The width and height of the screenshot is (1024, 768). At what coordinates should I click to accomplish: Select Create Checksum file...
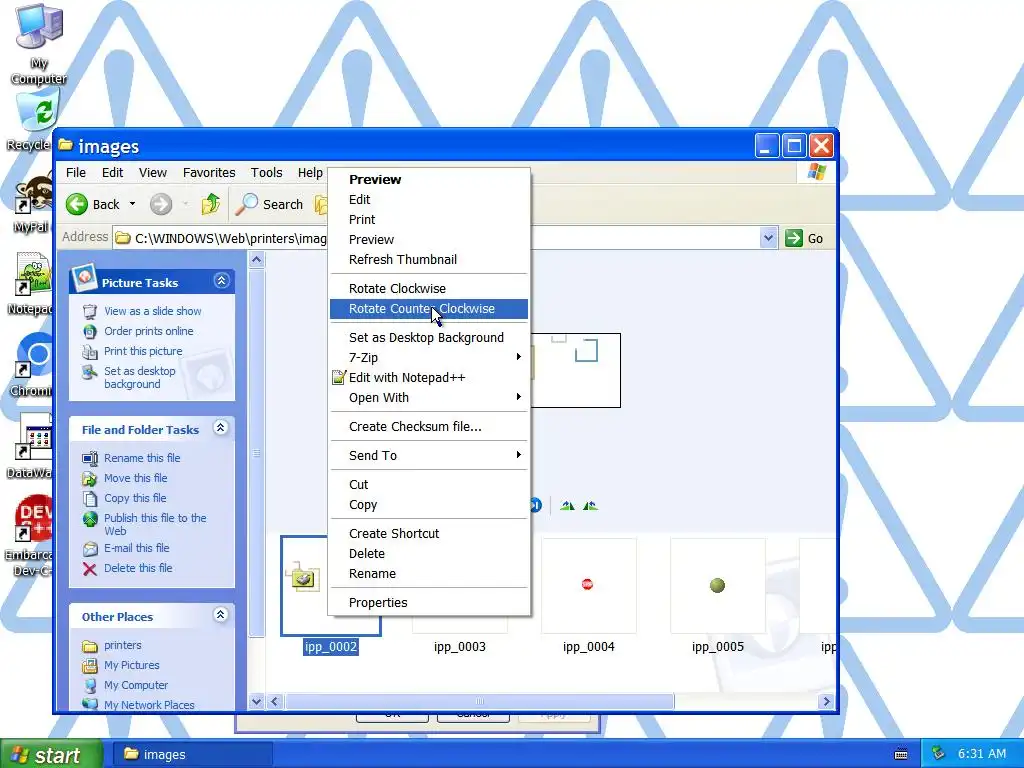click(429, 426)
